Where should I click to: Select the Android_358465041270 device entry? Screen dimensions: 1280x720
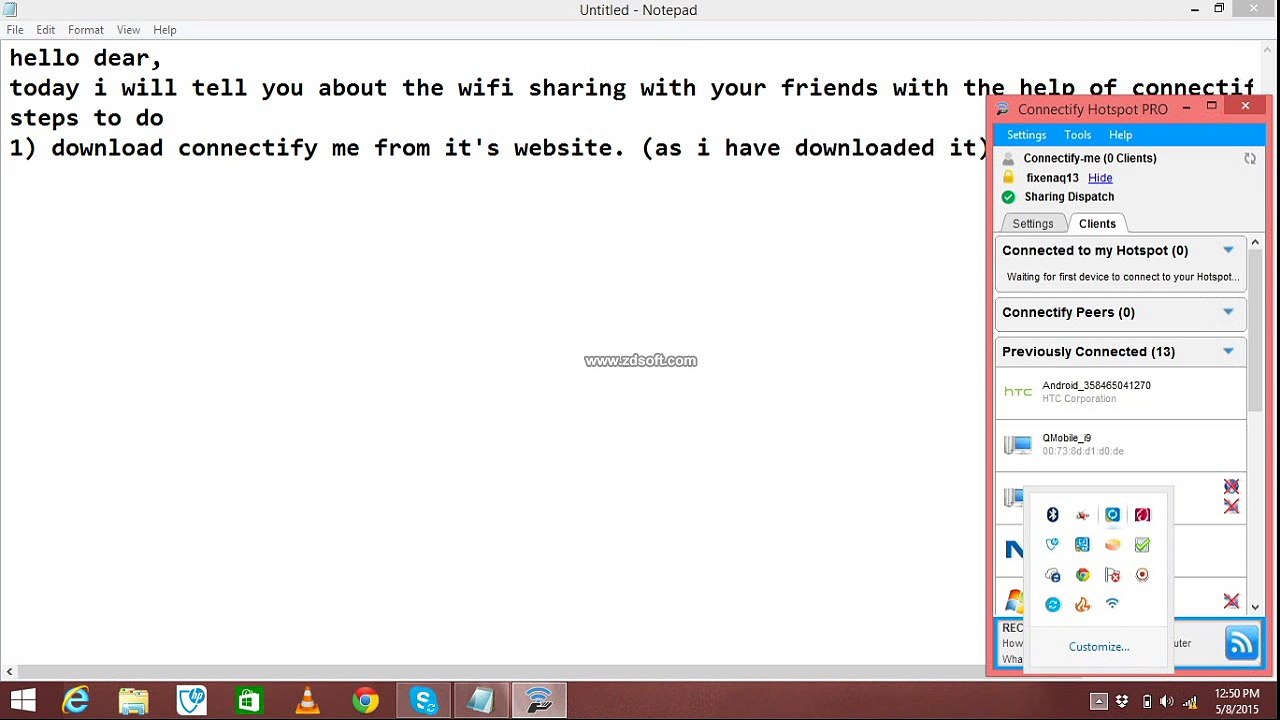point(1121,393)
